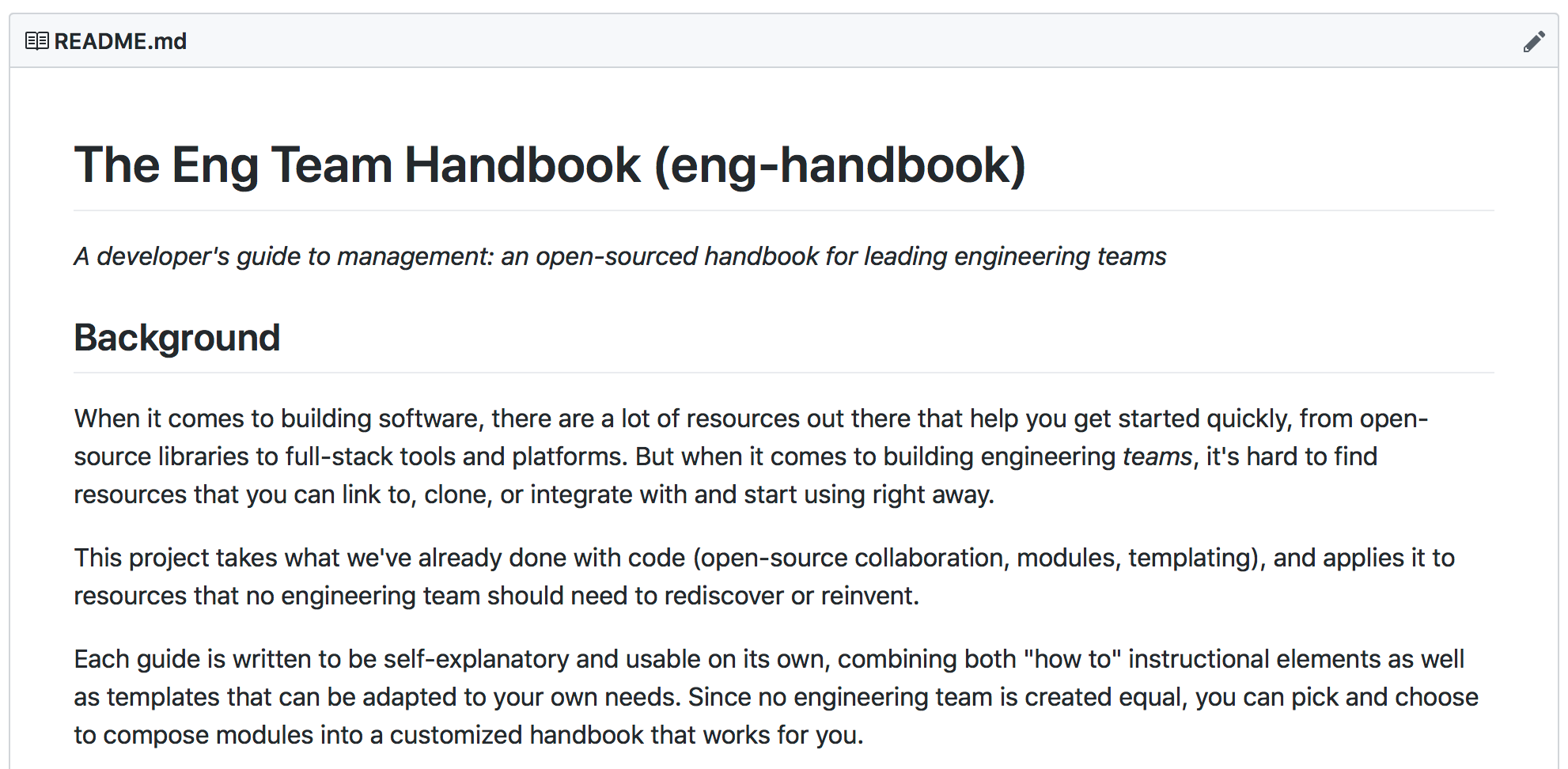Click the book icon beside README.md
Image resolution: width=1568 pixels, height=769 pixels.
tap(36, 41)
